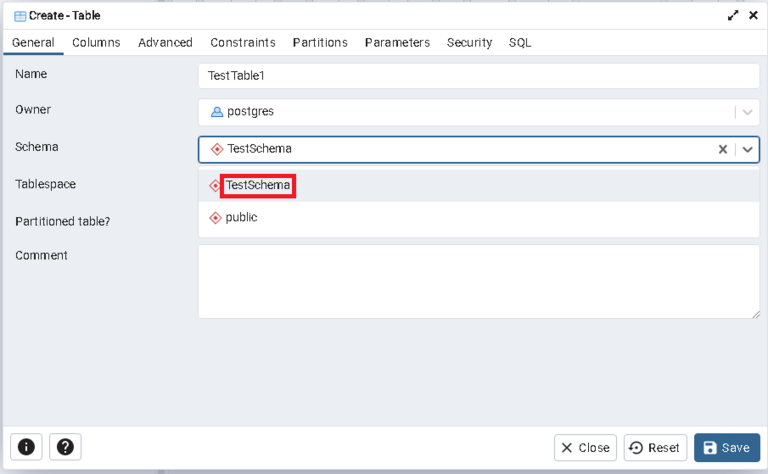Close the Create Table dialog window

pos(753,15)
